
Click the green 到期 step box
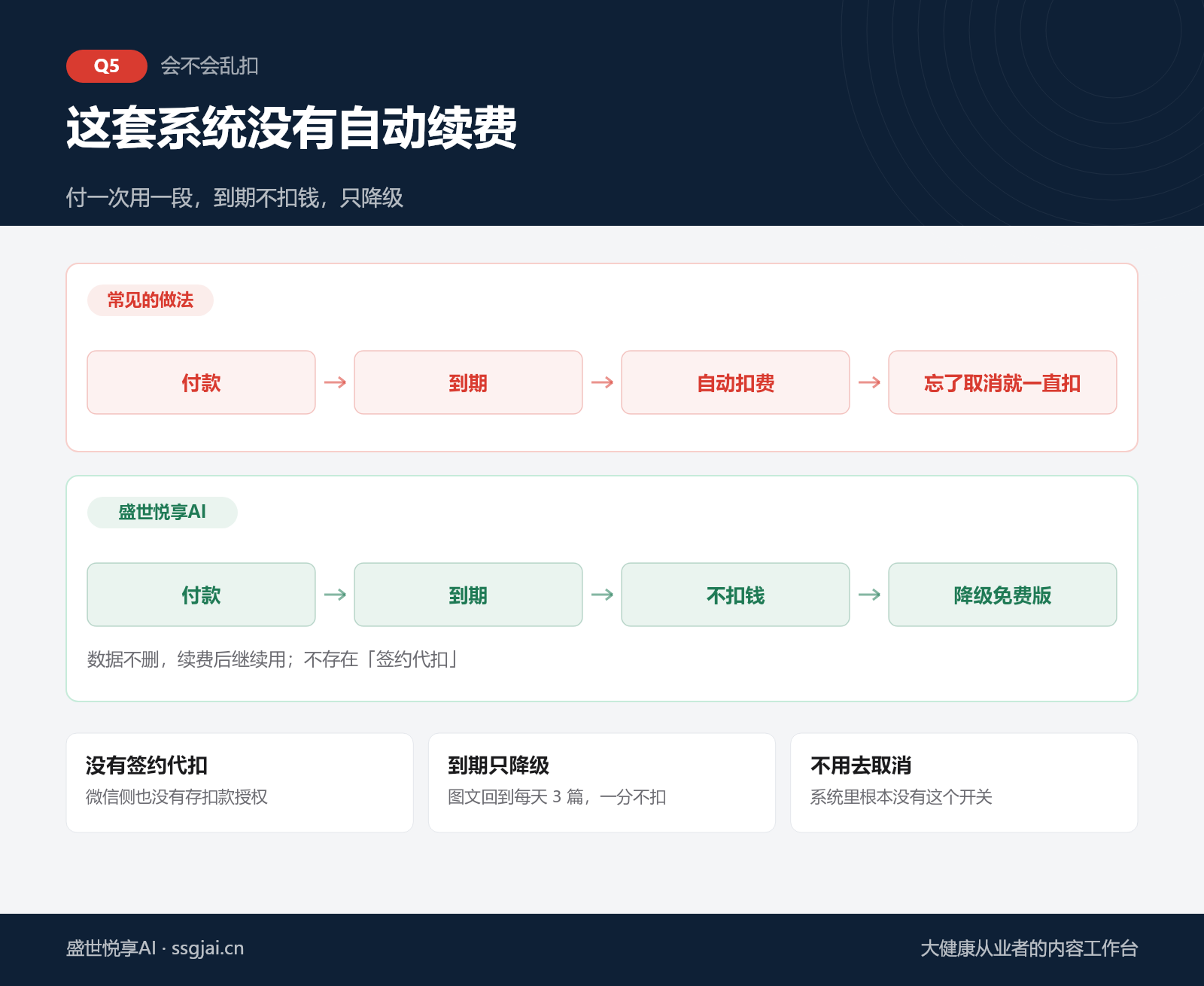[468, 595]
